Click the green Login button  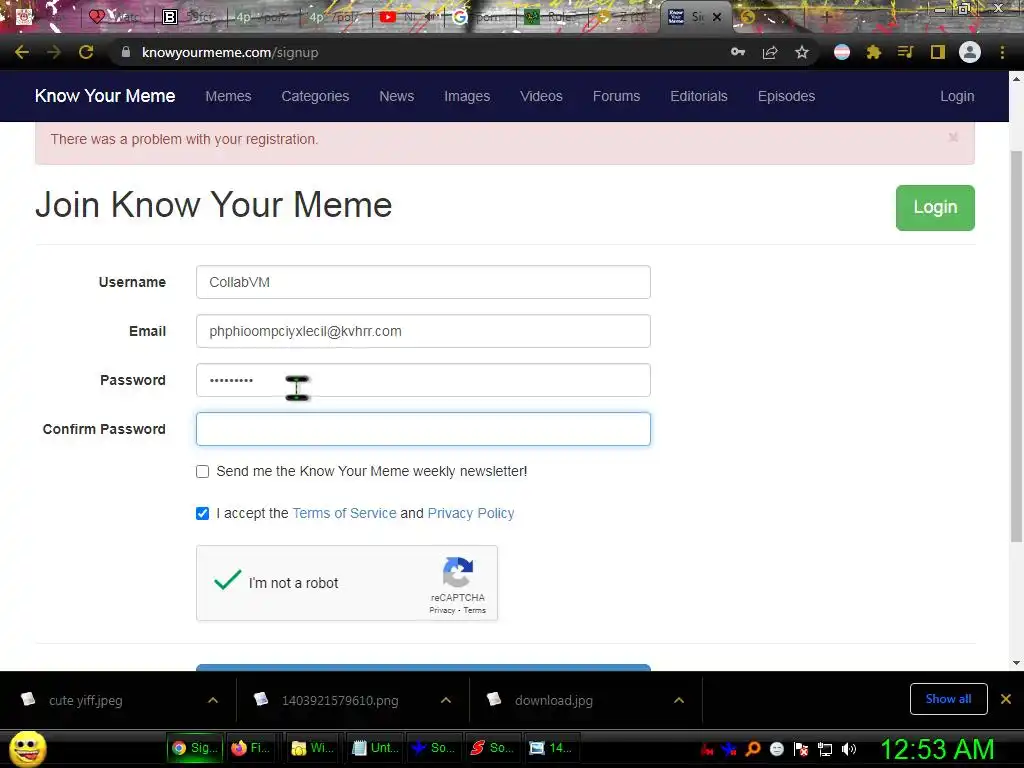coord(935,208)
